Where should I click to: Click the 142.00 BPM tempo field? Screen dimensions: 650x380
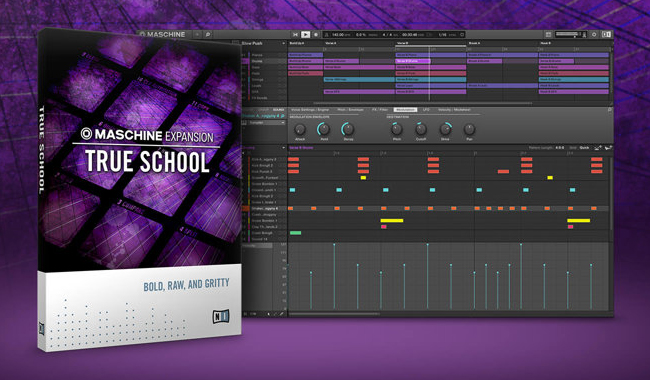pos(339,35)
